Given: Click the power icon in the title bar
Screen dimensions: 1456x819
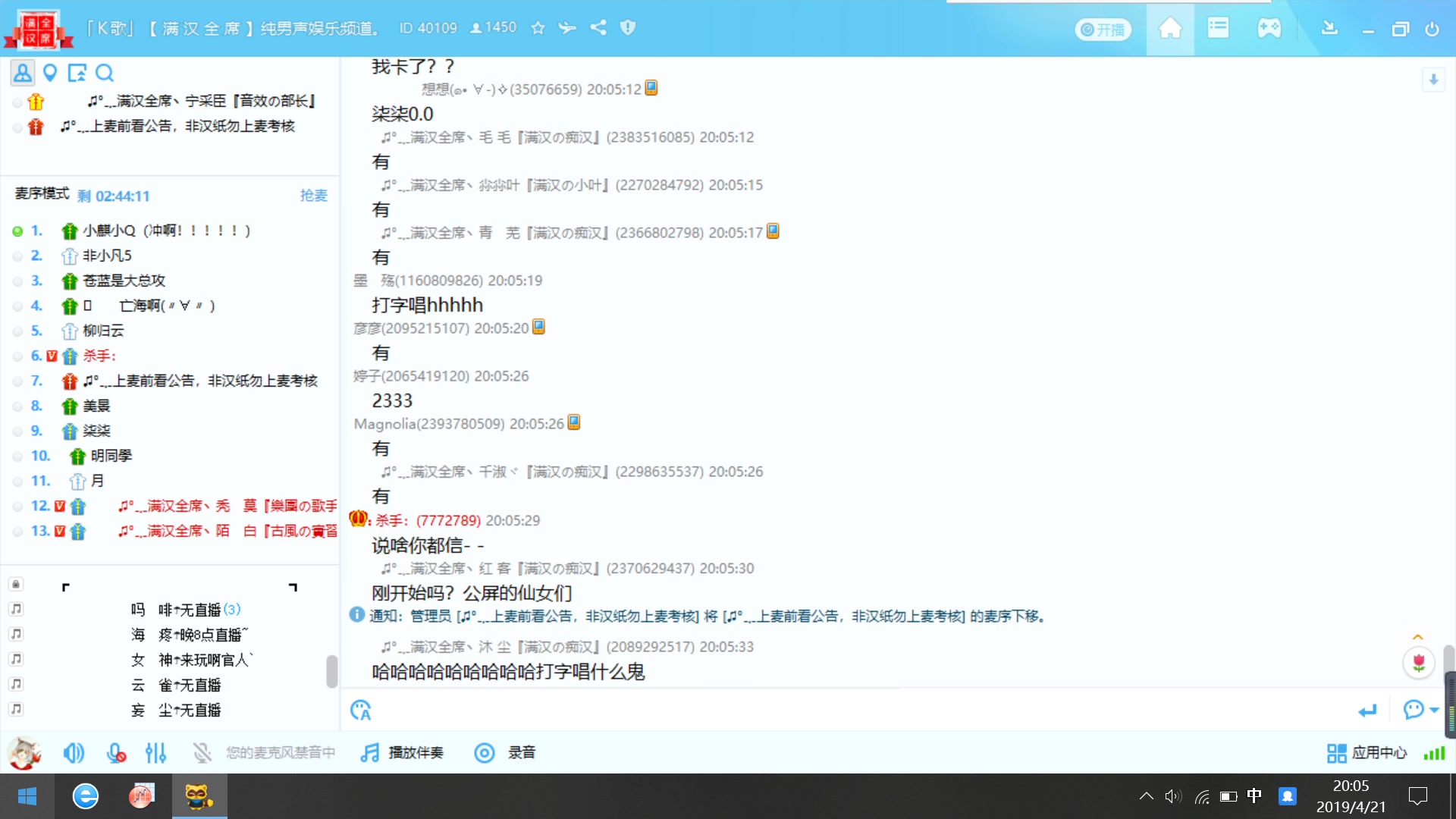Looking at the screenshot, I should tap(1432, 29).
